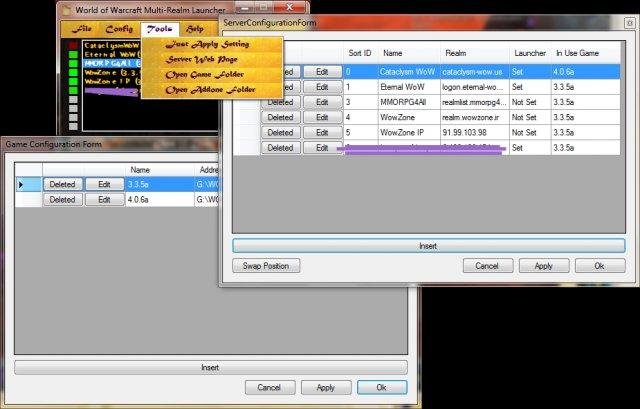The width and height of the screenshot is (640, 409).
Task: Click Edit for the MMORPG4All server row
Action: pyautogui.click(x=322, y=102)
